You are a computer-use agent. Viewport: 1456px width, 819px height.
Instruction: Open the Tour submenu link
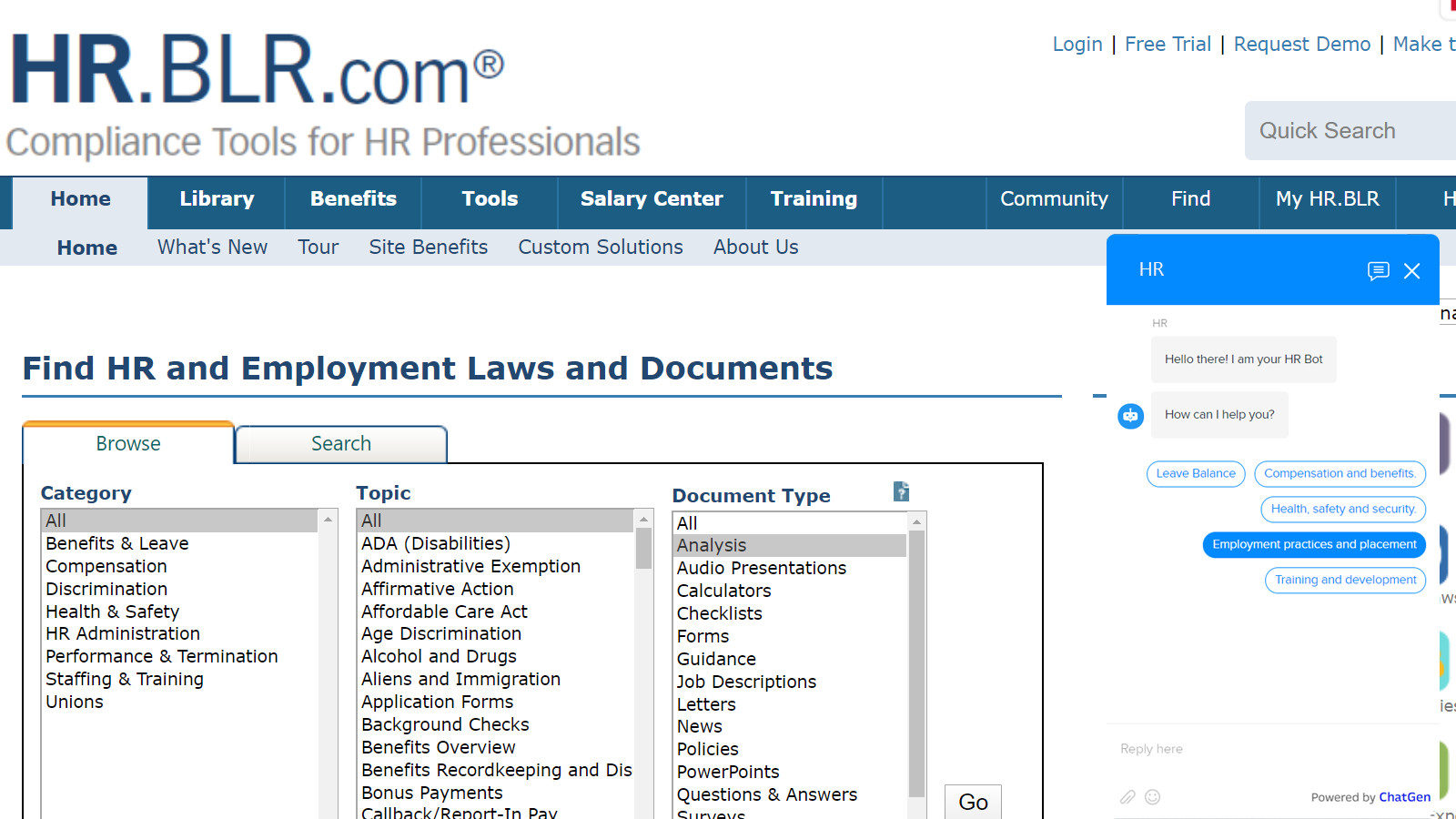pos(318,248)
